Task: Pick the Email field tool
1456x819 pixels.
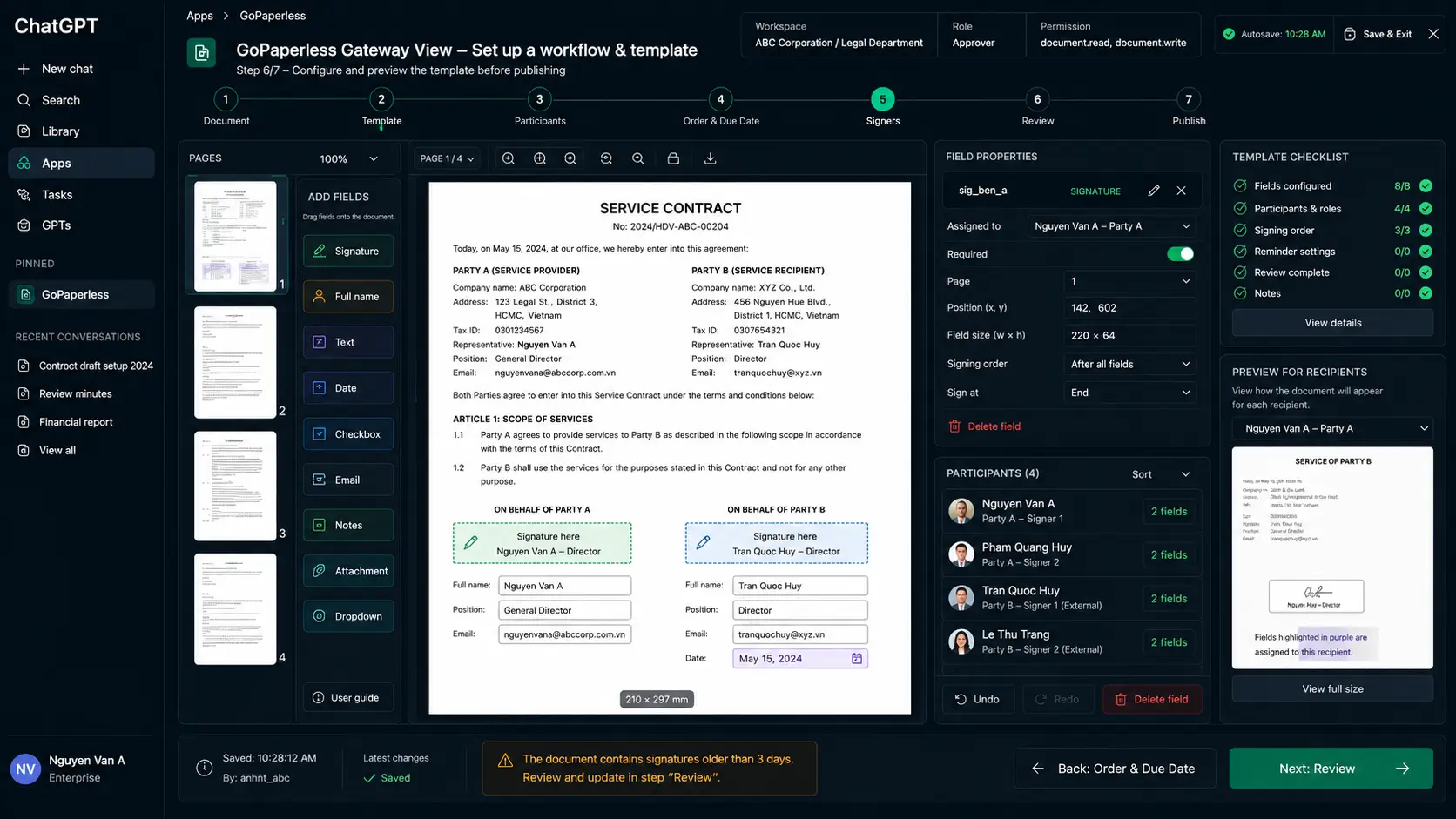Action: point(348,480)
